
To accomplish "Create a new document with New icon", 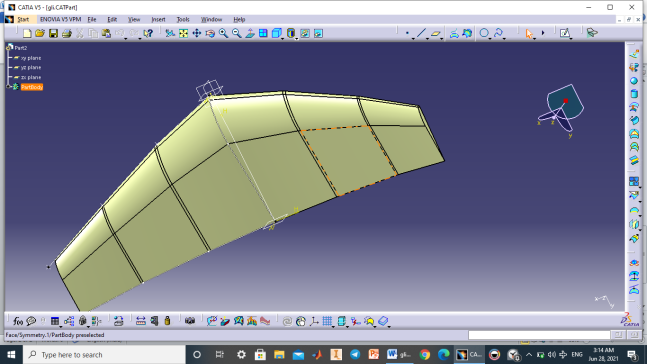I will point(27,33).
